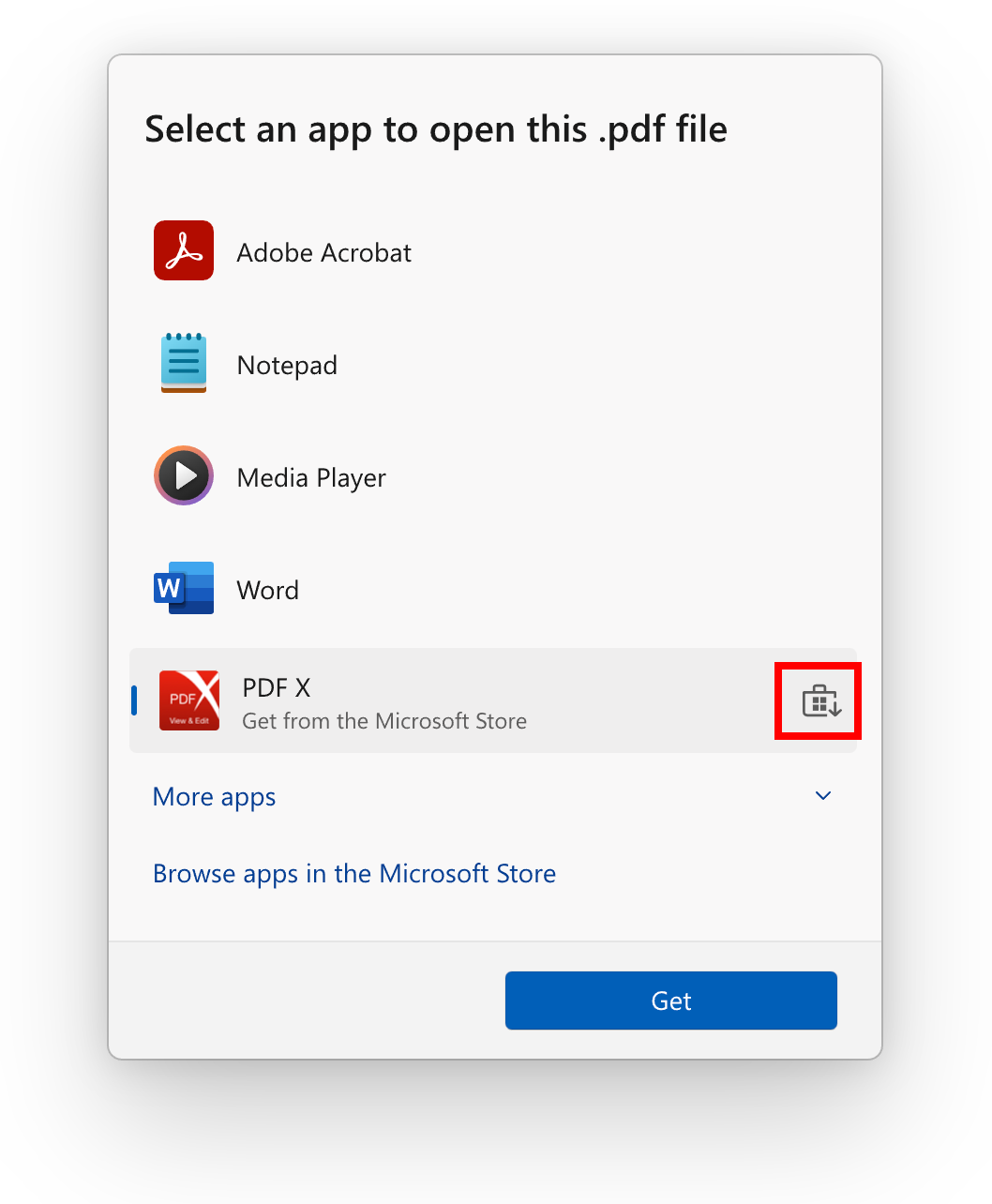Select Media Player from the list
Screen dimensions: 992x1204
311,477
